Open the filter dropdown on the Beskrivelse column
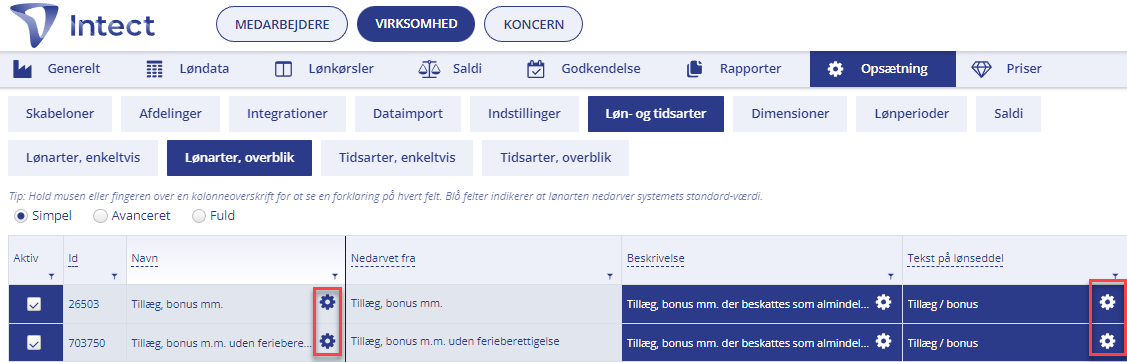The height and width of the screenshot is (362, 1127). (x=891, y=276)
